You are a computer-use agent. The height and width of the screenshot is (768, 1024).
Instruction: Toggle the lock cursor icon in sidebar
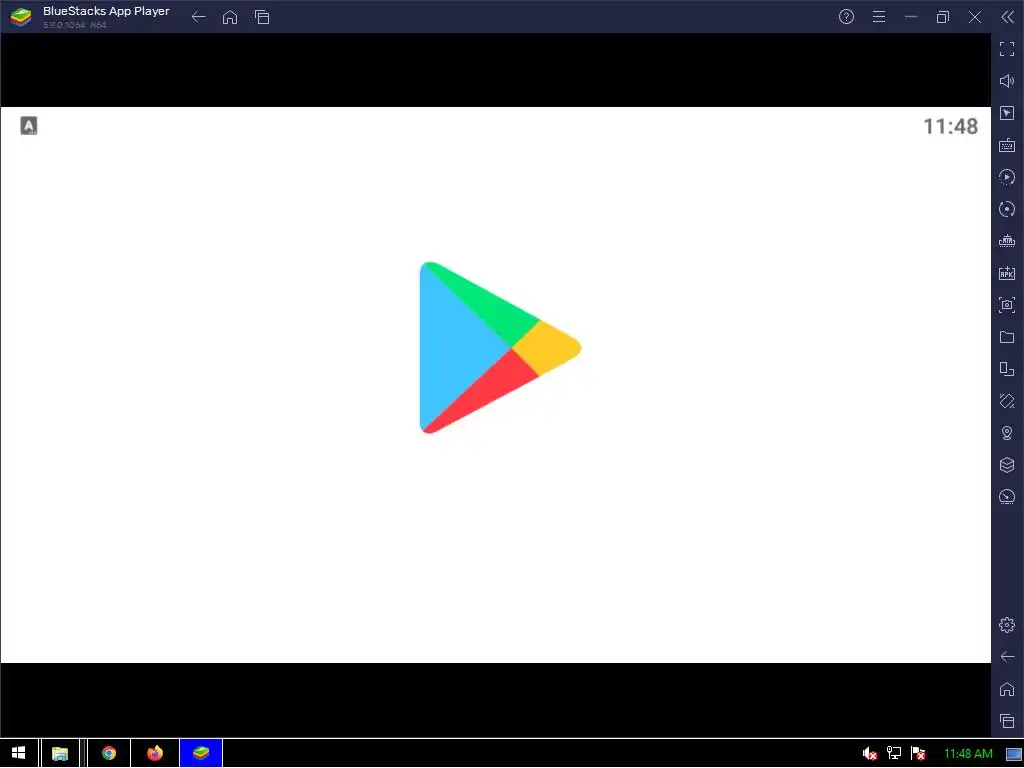[1007, 113]
